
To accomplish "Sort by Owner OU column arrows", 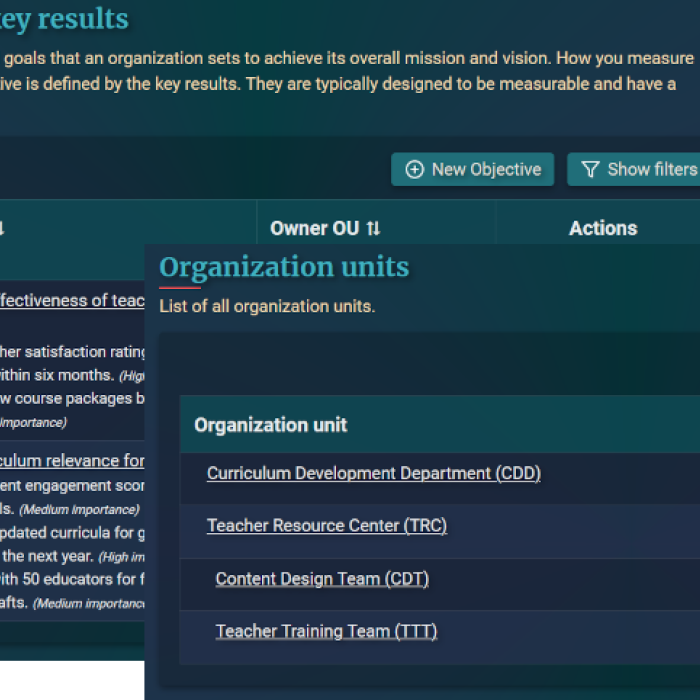I will pos(373,229).
